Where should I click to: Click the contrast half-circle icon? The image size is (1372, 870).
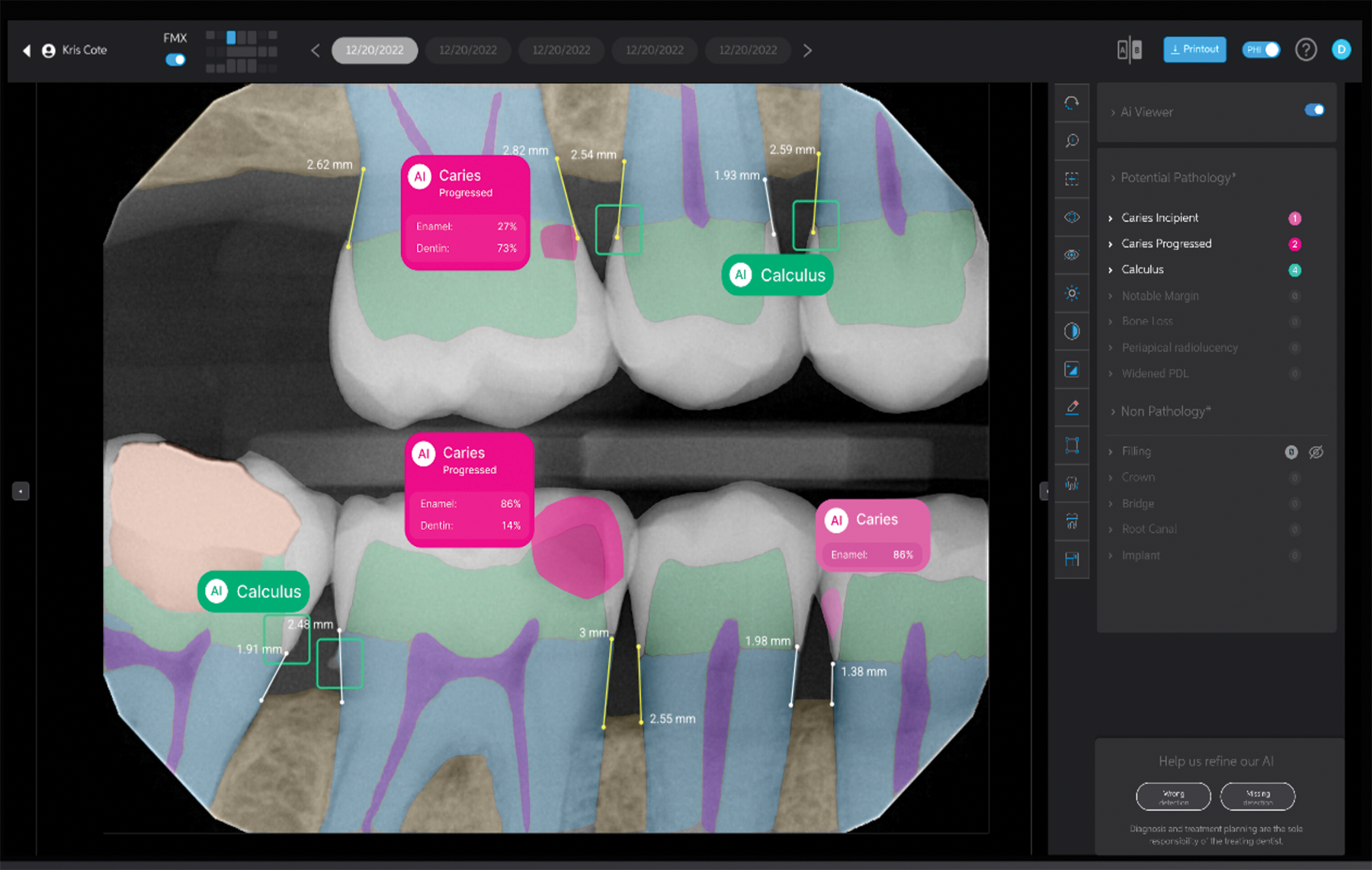1072,332
